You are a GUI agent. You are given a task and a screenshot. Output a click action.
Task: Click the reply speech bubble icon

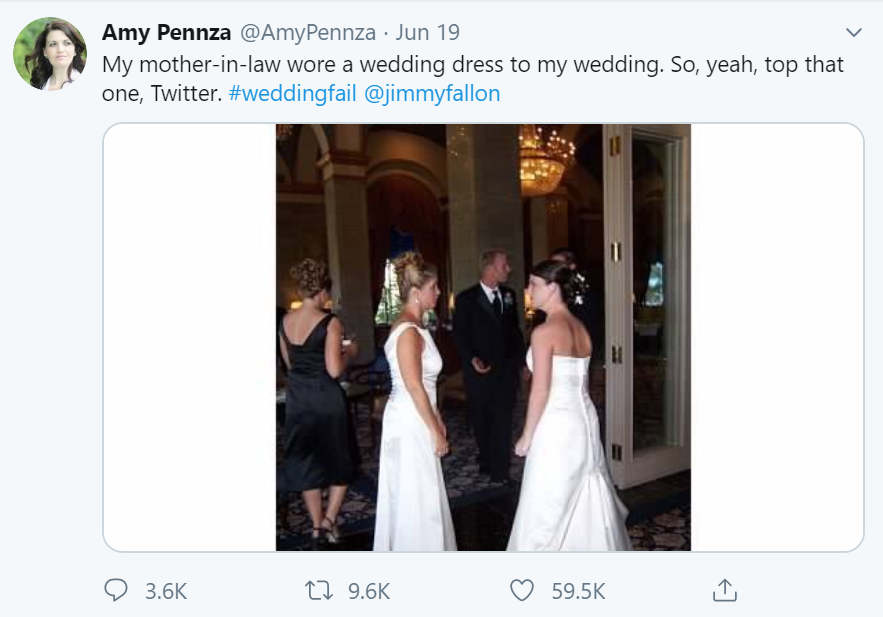[x=116, y=590]
